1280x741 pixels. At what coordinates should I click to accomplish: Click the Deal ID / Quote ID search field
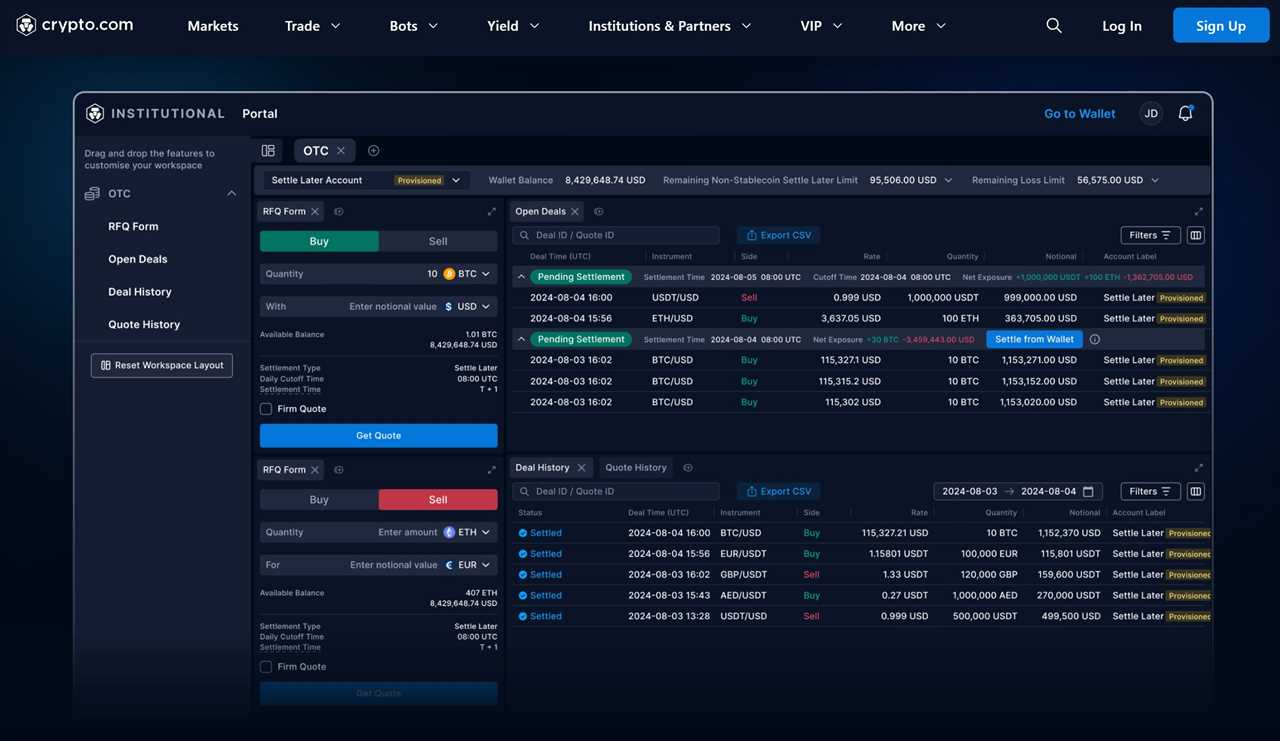(615, 234)
